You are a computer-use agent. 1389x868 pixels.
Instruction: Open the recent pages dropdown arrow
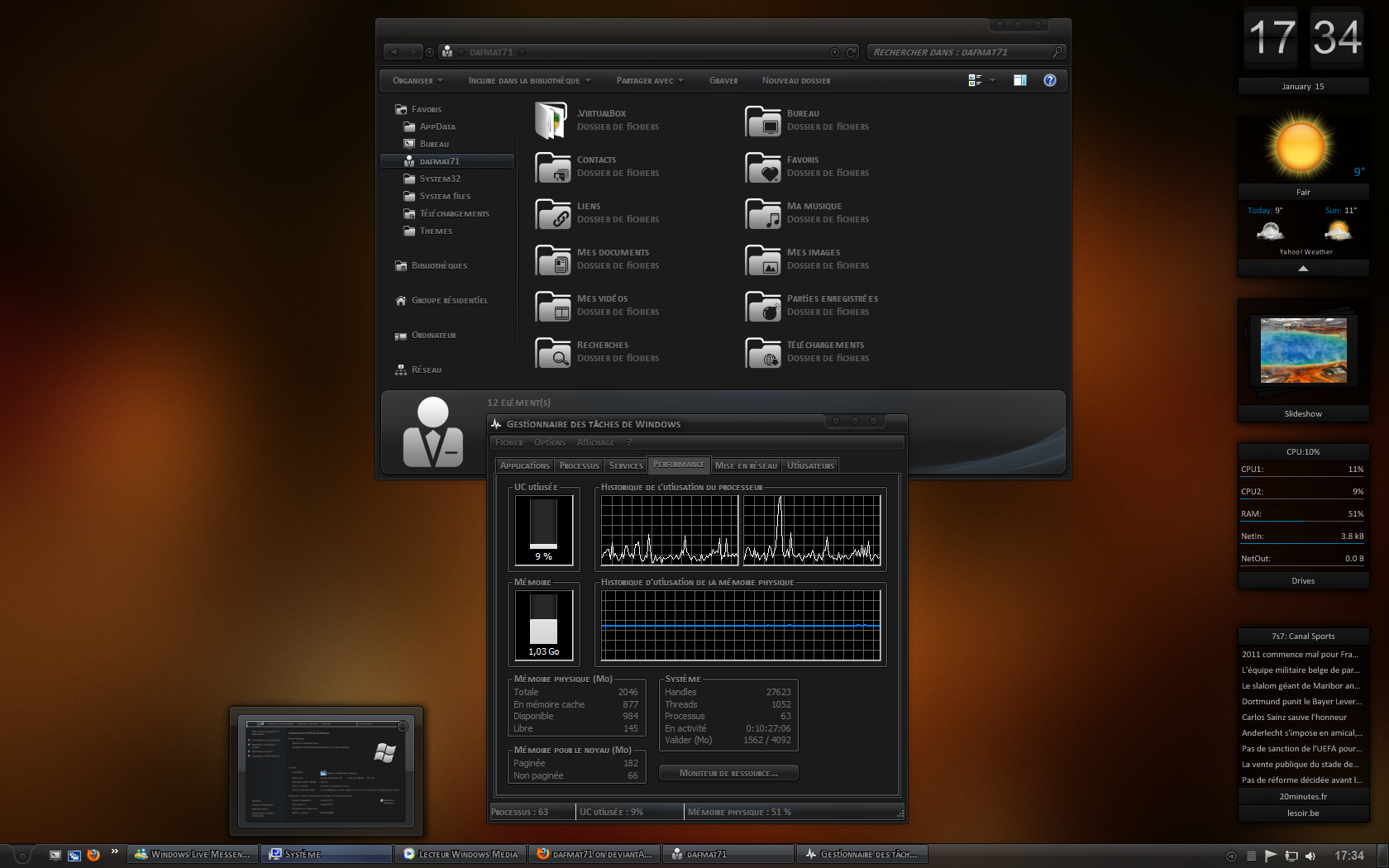click(x=429, y=52)
